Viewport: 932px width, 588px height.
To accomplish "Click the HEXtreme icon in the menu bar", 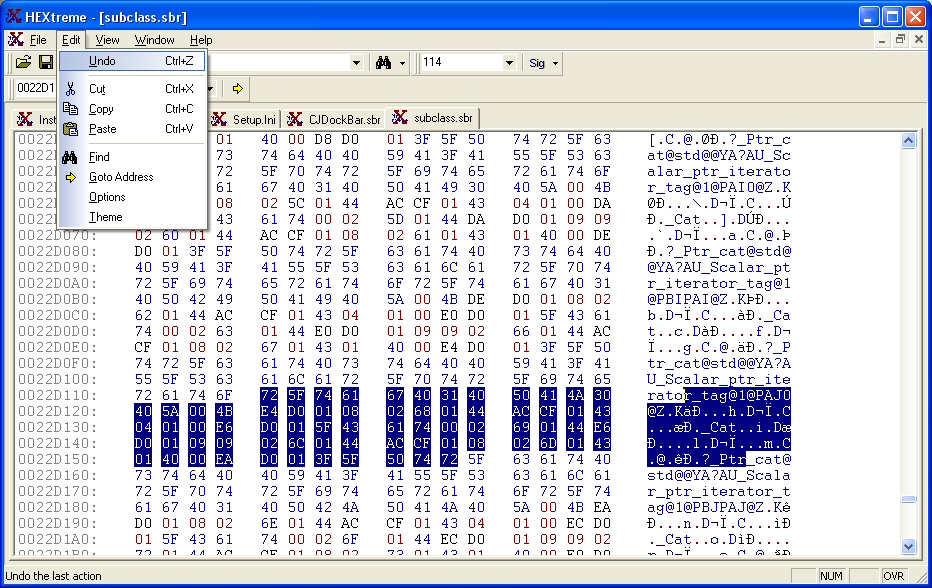I will (16, 40).
